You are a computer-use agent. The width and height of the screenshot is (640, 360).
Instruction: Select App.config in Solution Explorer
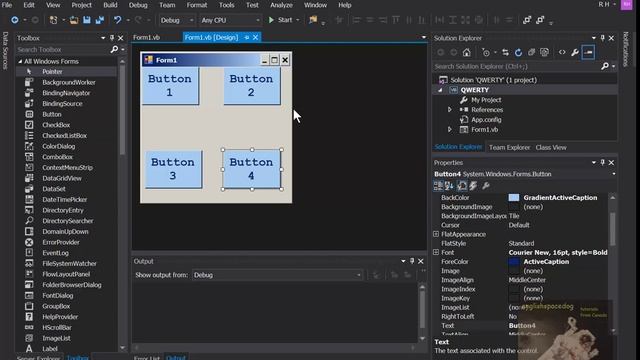coord(486,120)
